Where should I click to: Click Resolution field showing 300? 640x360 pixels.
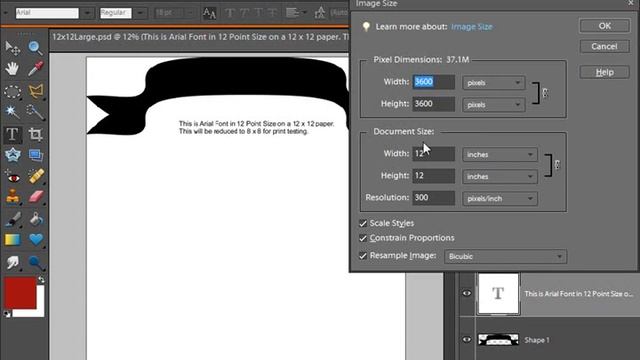click(x=433, y=198)
